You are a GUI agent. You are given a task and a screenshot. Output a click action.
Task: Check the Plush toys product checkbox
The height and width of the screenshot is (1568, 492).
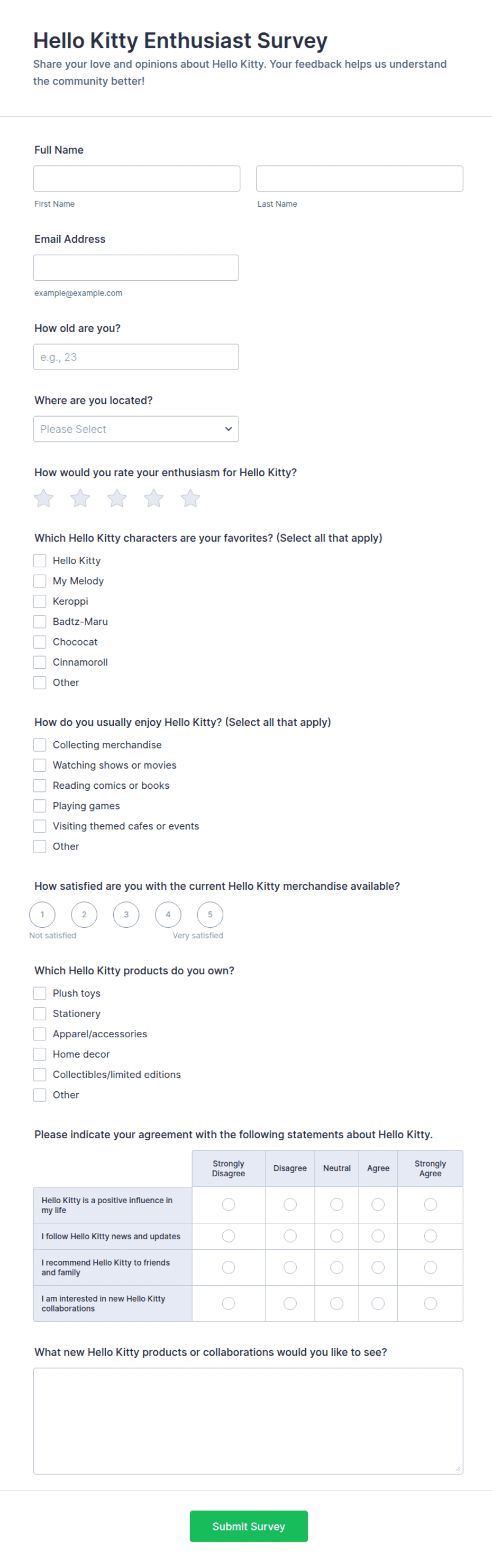[x=40, y=993]
